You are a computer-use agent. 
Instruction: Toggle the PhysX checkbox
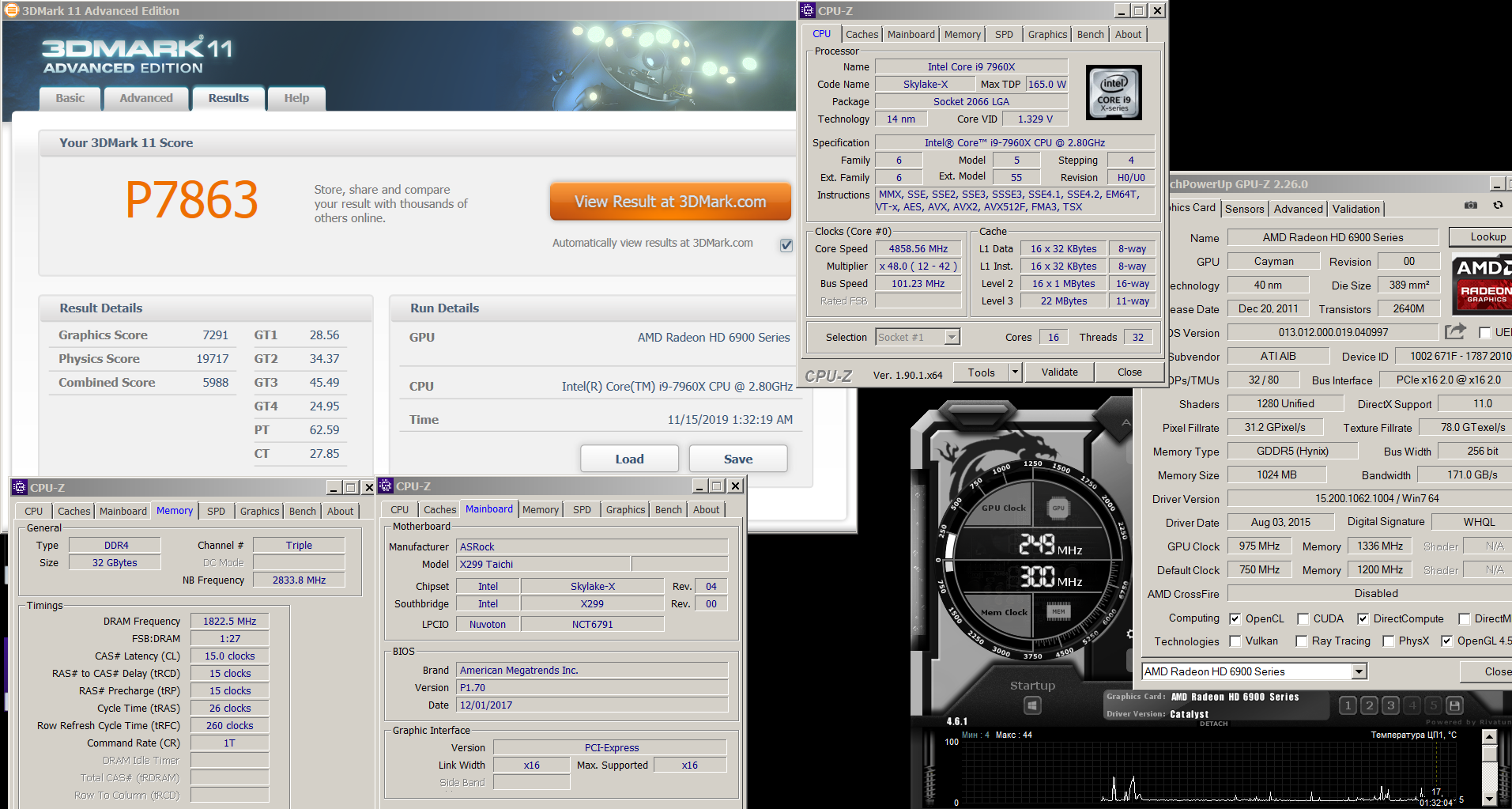coord(1388,641)
